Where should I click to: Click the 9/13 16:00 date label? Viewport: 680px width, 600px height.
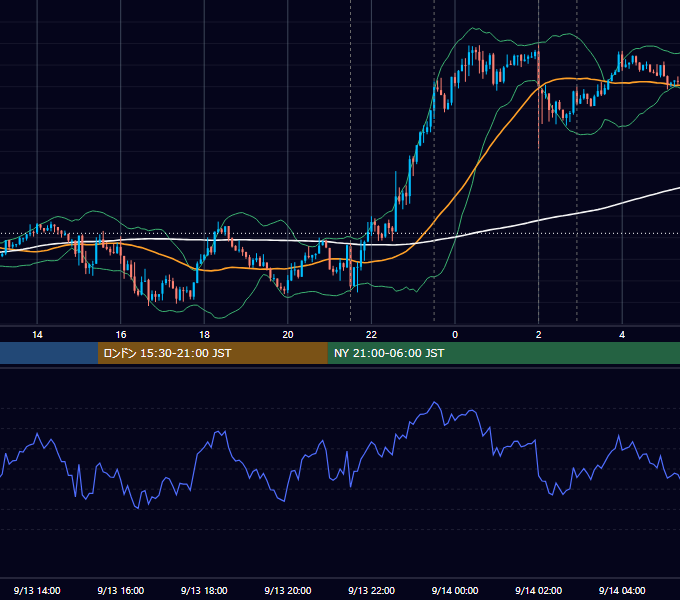pos(121,590)
